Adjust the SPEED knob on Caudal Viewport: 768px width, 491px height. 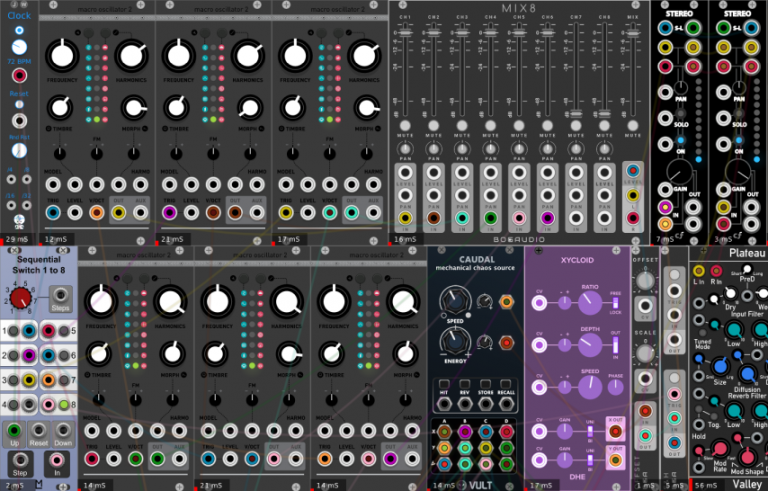tap(455, 301)
